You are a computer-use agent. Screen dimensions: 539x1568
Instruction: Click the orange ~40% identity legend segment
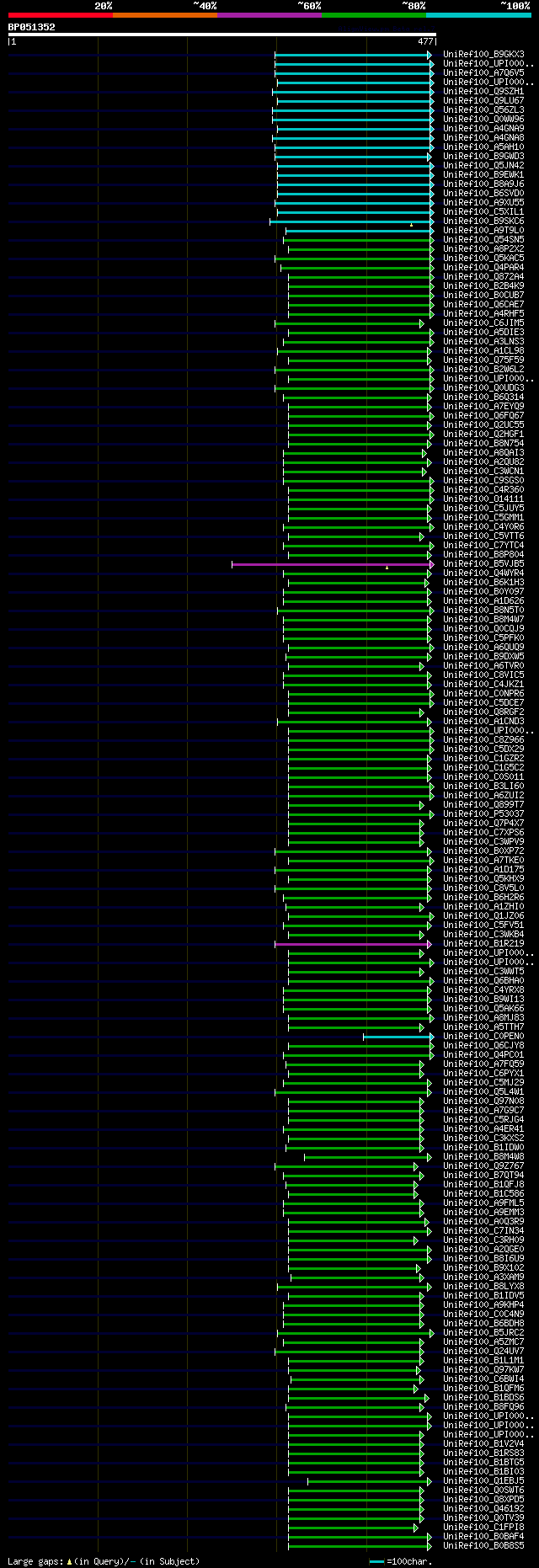[x=164, y=15]
